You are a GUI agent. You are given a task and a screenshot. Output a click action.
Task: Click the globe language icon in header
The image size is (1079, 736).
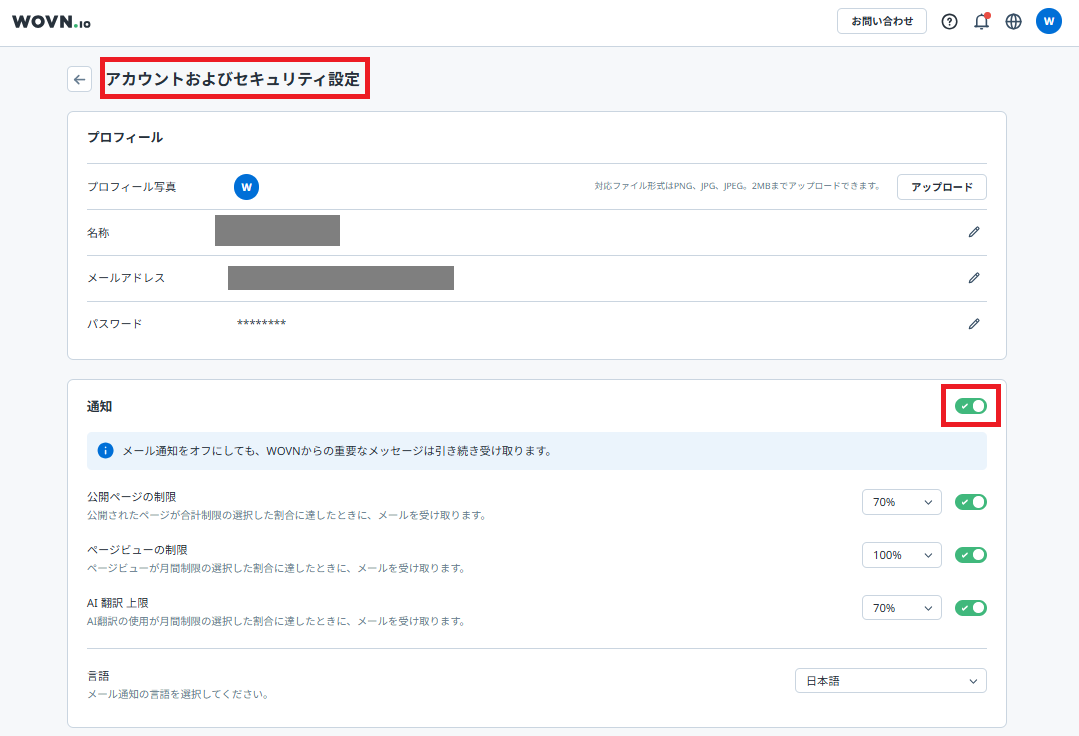pos(1013,20)
